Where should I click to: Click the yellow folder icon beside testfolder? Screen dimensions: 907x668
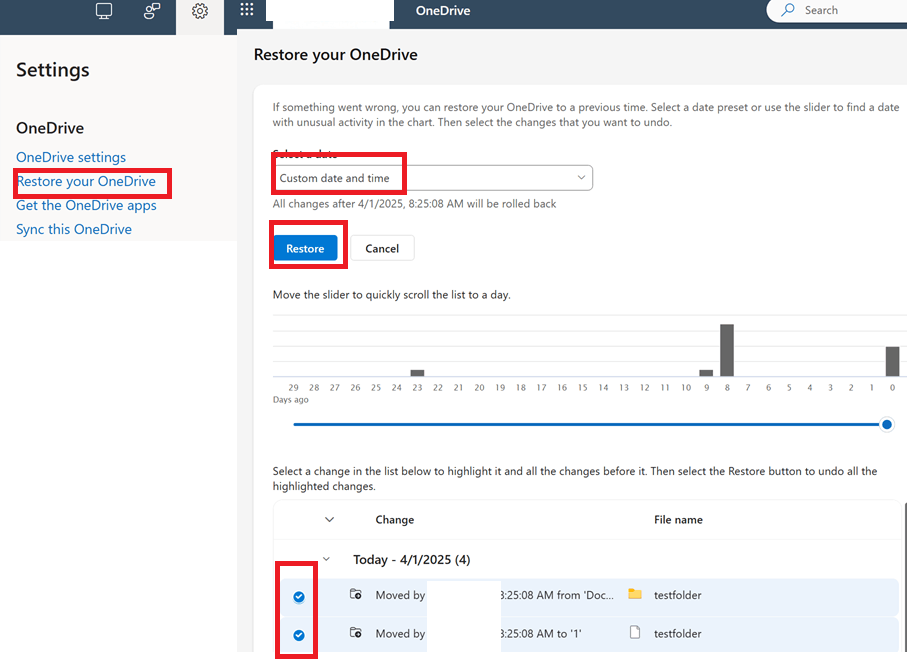pyautogui.click(x=635, y=594)
